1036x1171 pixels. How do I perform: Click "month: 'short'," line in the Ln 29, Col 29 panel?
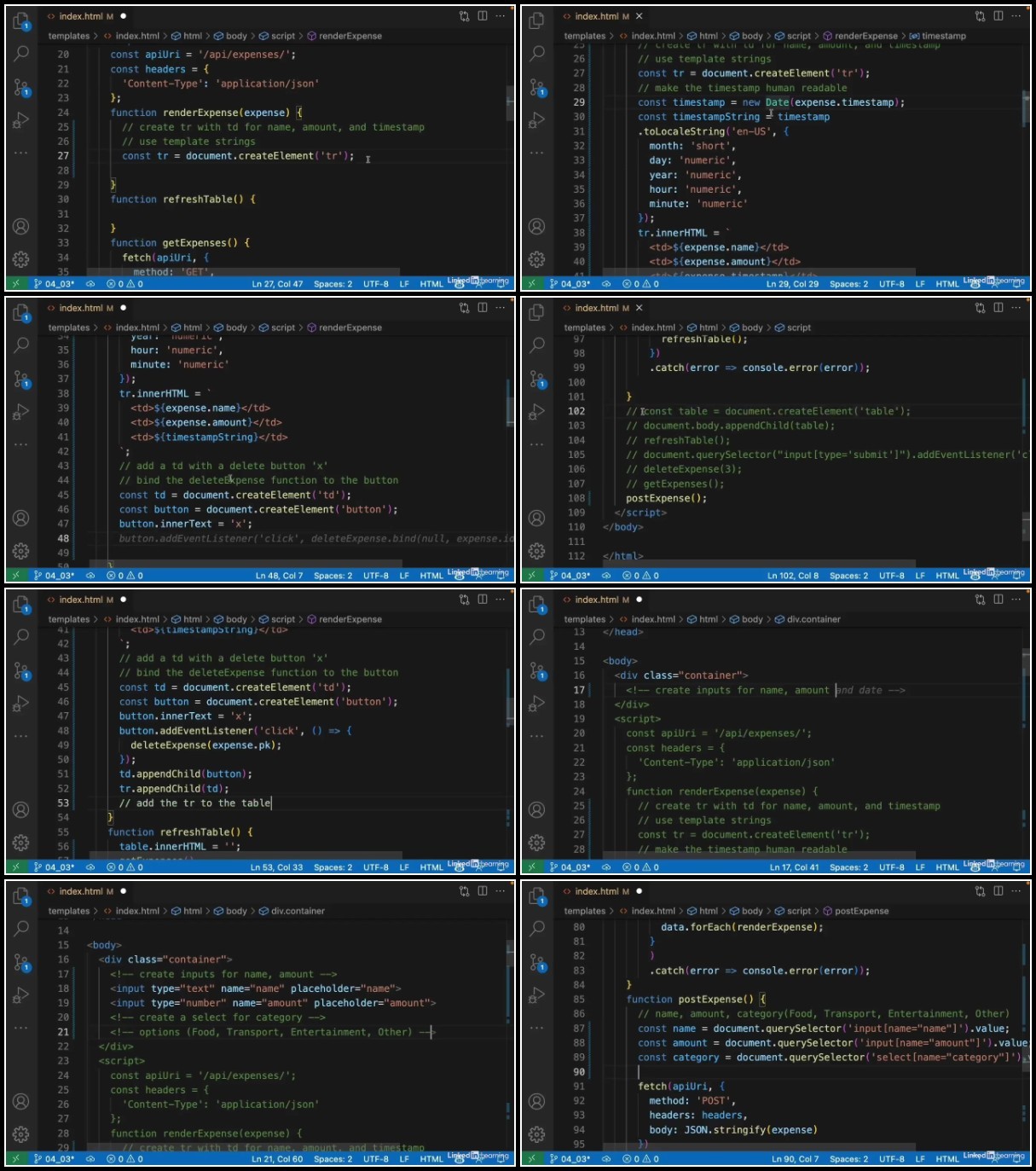pyautogui.click(x=692, y=146)
